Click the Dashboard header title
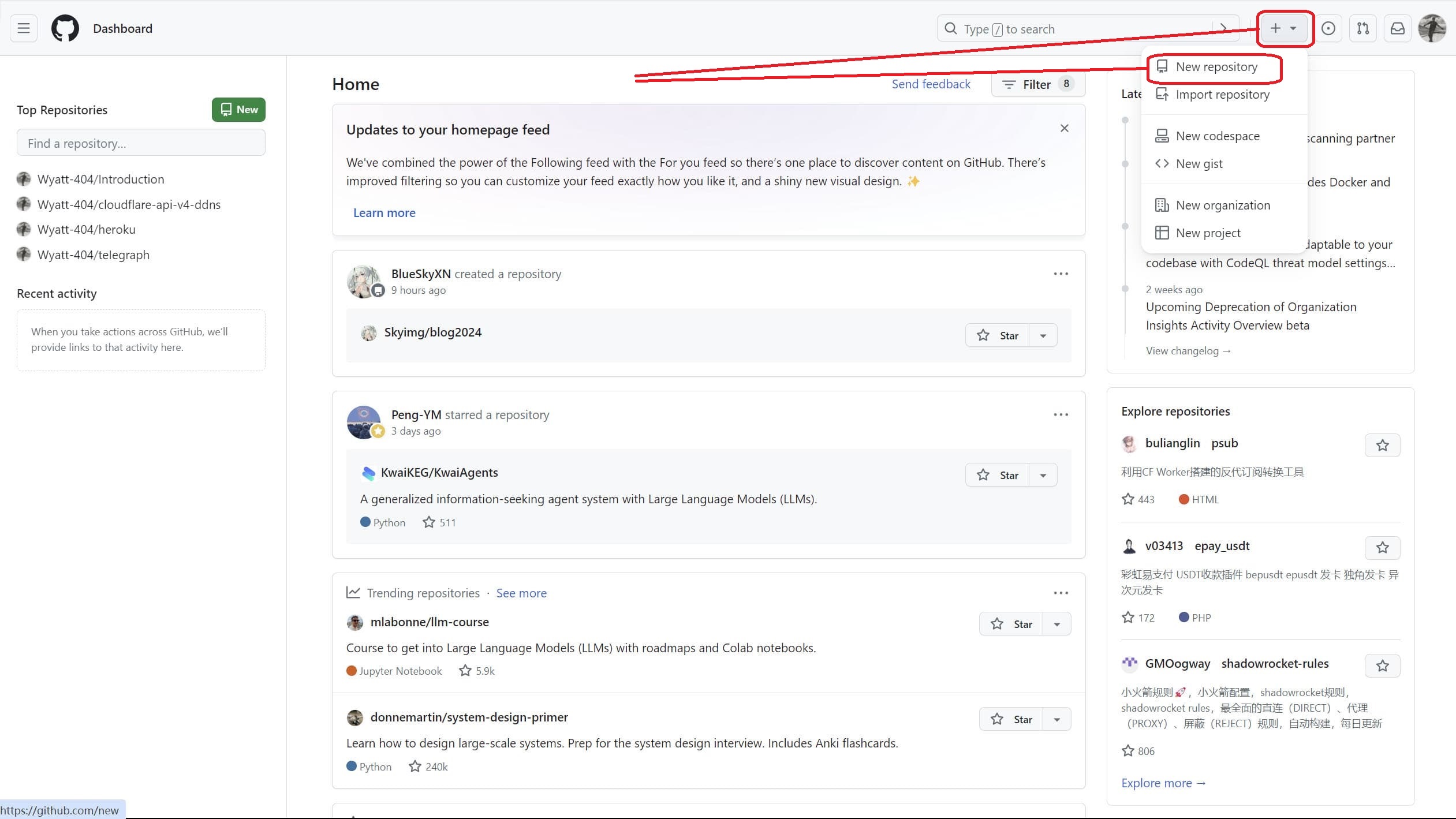Image resolution: width=1456 pixels, height=819 pixels. (122, 28)
